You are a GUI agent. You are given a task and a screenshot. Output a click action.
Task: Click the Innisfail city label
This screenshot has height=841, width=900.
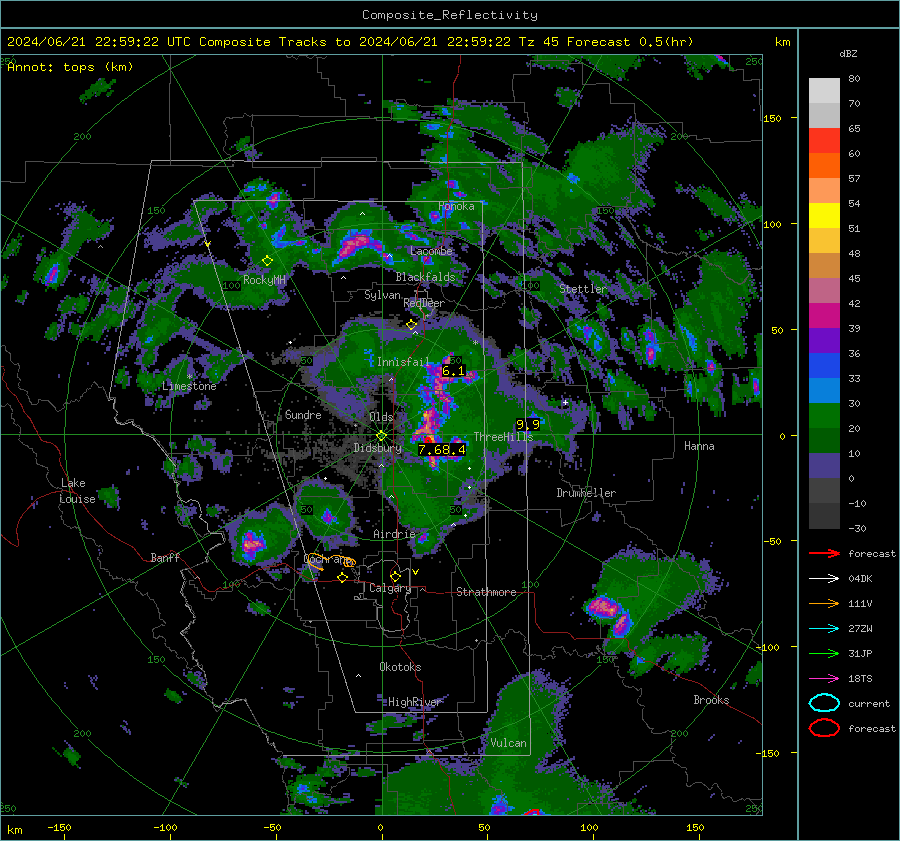click(x=403, y=362)
